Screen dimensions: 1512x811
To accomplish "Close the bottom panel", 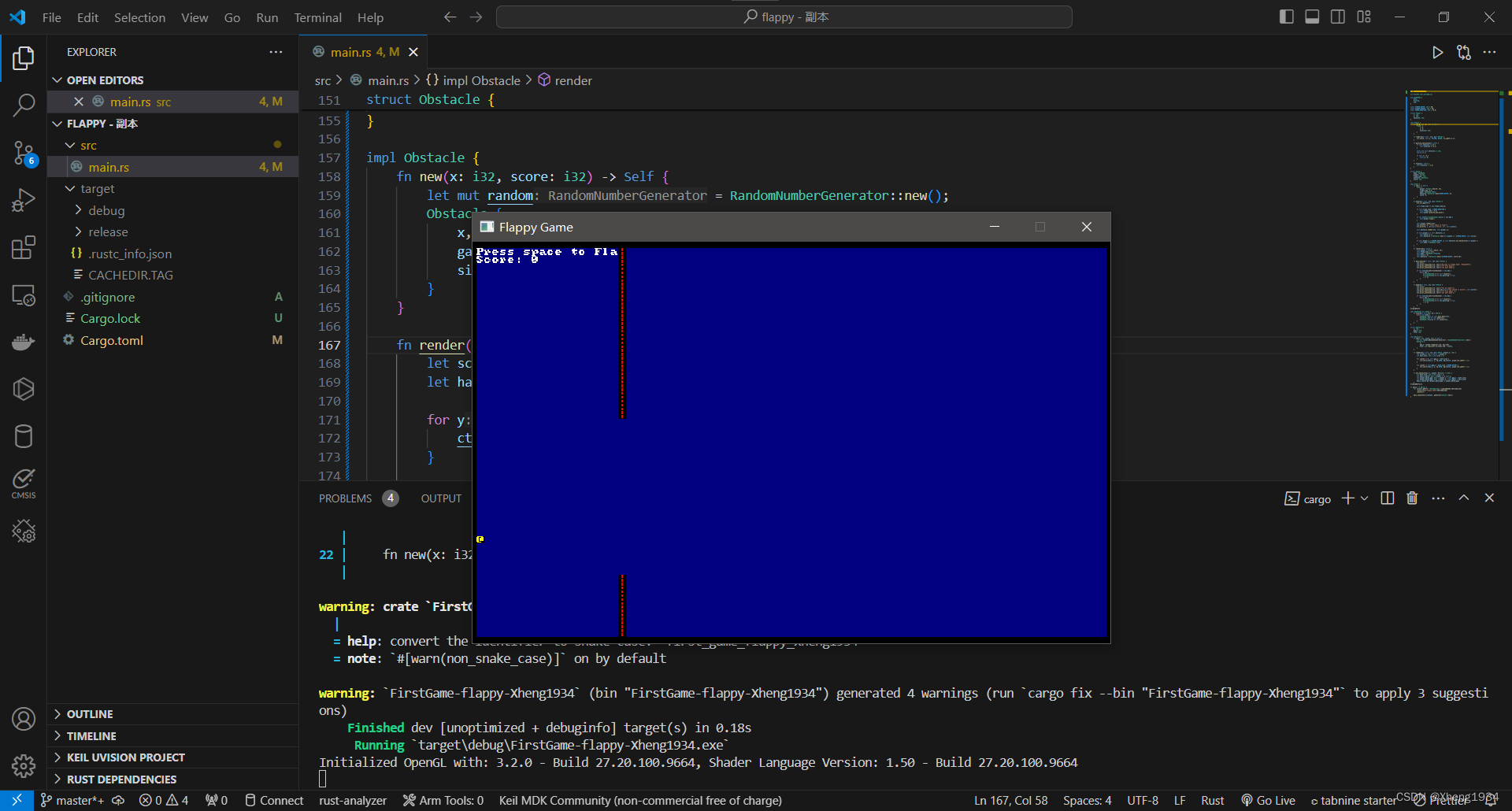I will [x=1489, y=498].
